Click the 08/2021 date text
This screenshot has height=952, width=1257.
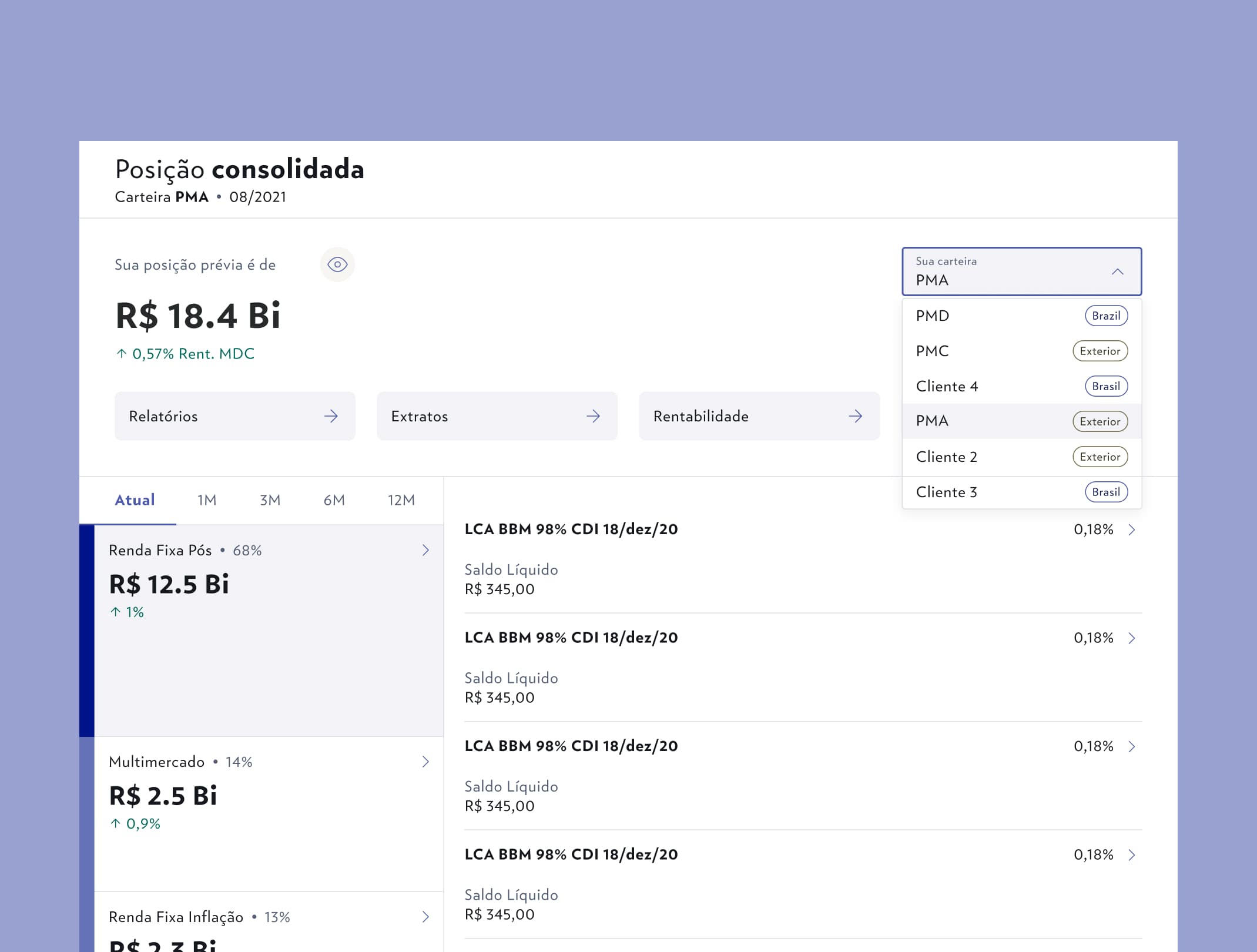tap(258, 197)
